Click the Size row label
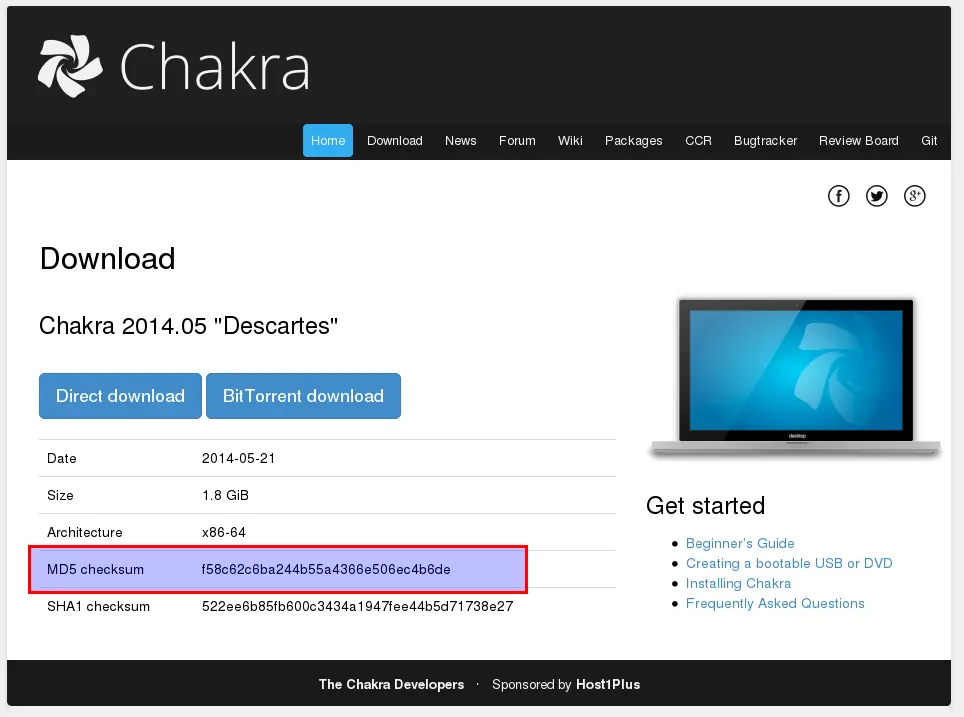This screenshot has width=964, height=717. pos(60,496)
